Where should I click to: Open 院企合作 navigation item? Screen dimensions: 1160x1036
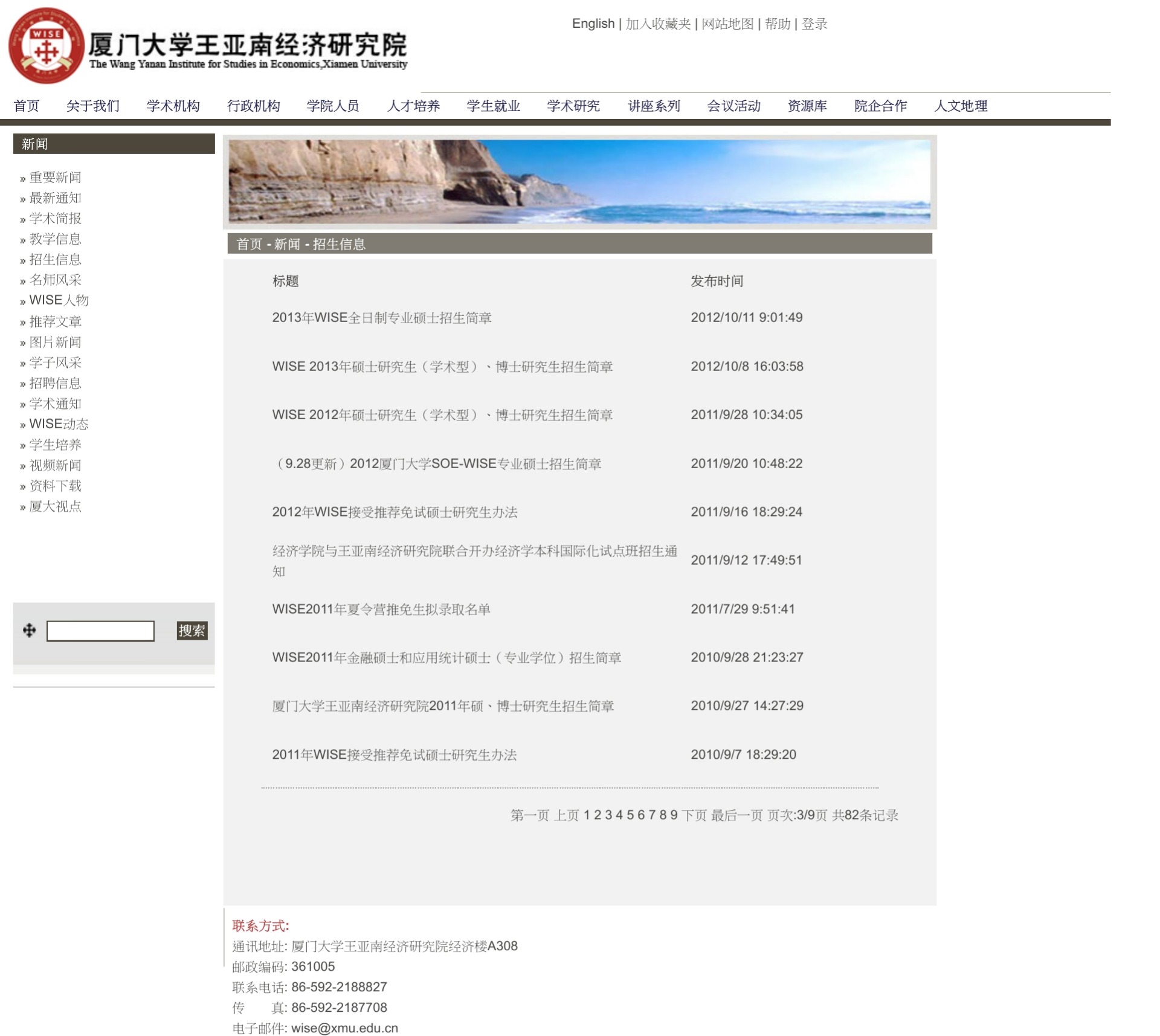pos(881,106)
